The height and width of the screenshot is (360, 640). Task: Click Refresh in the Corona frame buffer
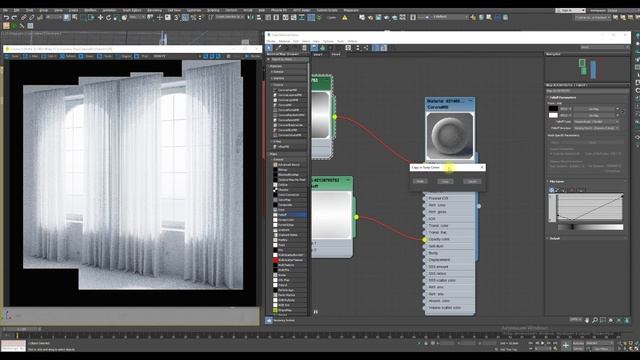pos(68,56)
